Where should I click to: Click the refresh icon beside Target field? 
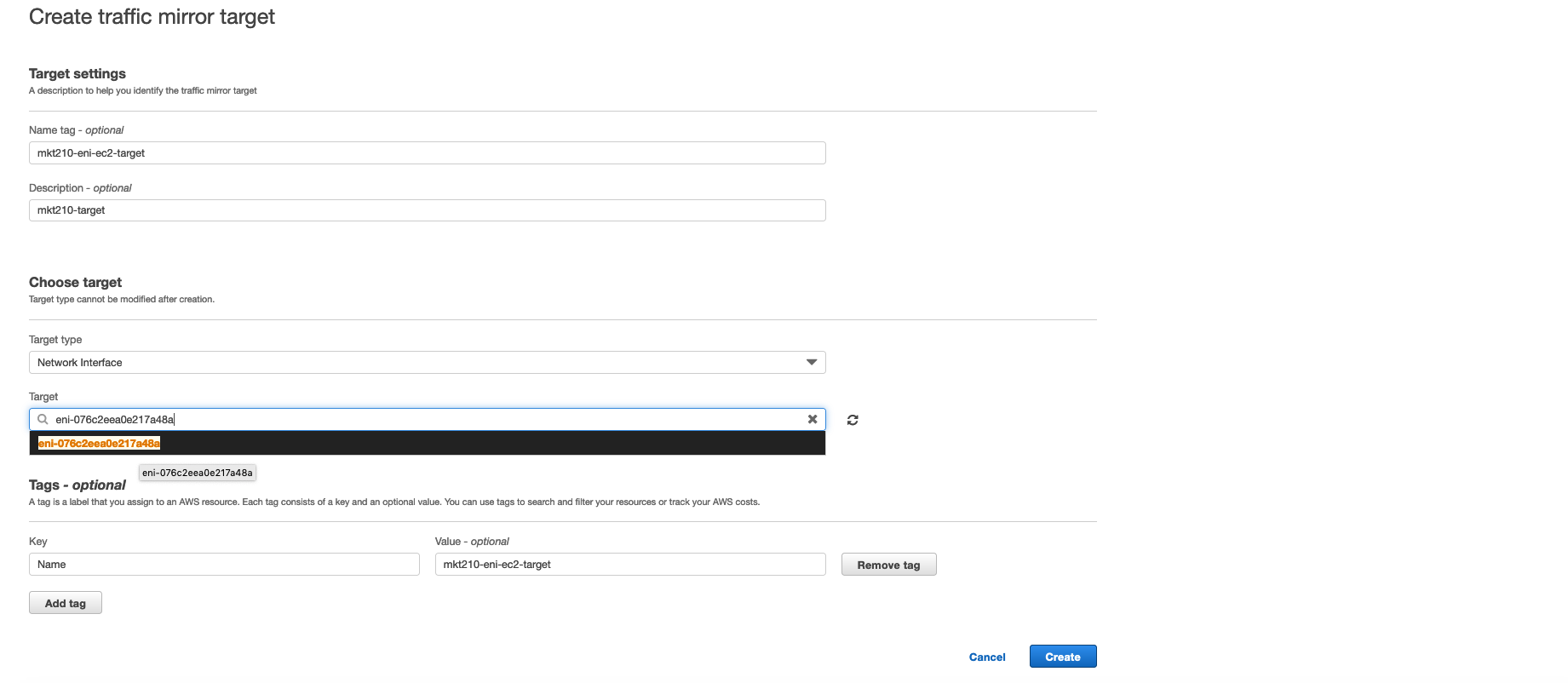(852, 420)
